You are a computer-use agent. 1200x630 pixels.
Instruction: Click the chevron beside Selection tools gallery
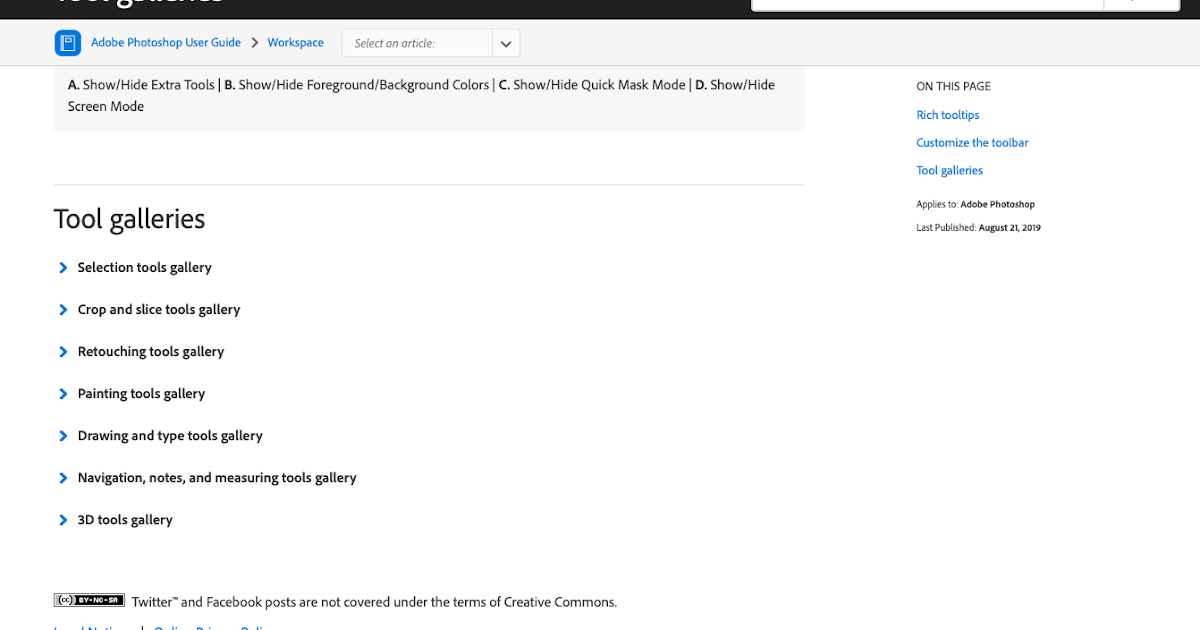click(x=63, y=268)
